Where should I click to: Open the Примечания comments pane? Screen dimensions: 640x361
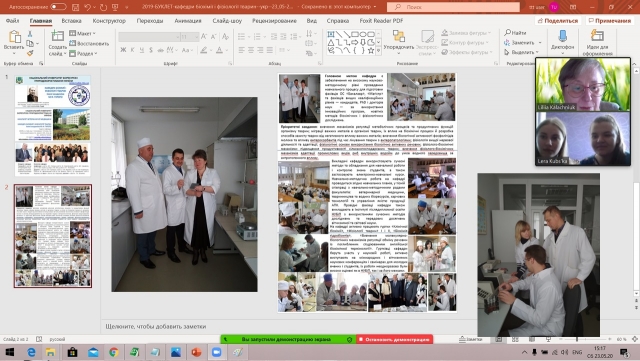(x=610, y=20)
